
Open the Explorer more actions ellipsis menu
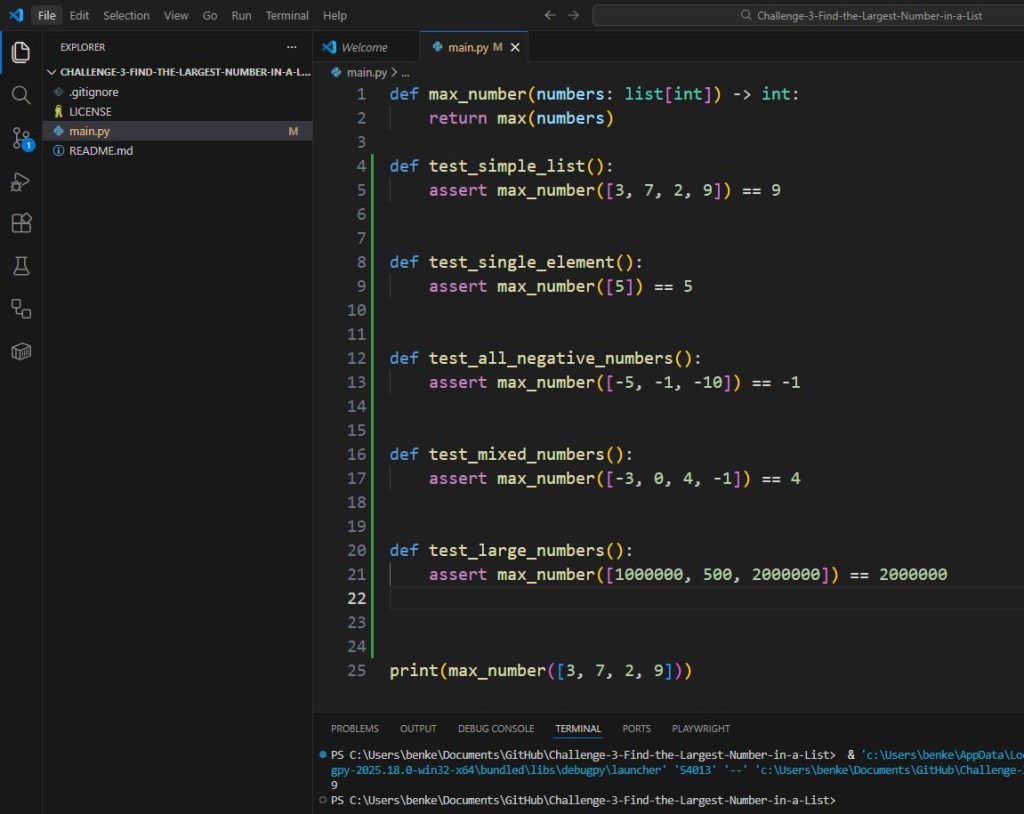[x=291, y=47]
